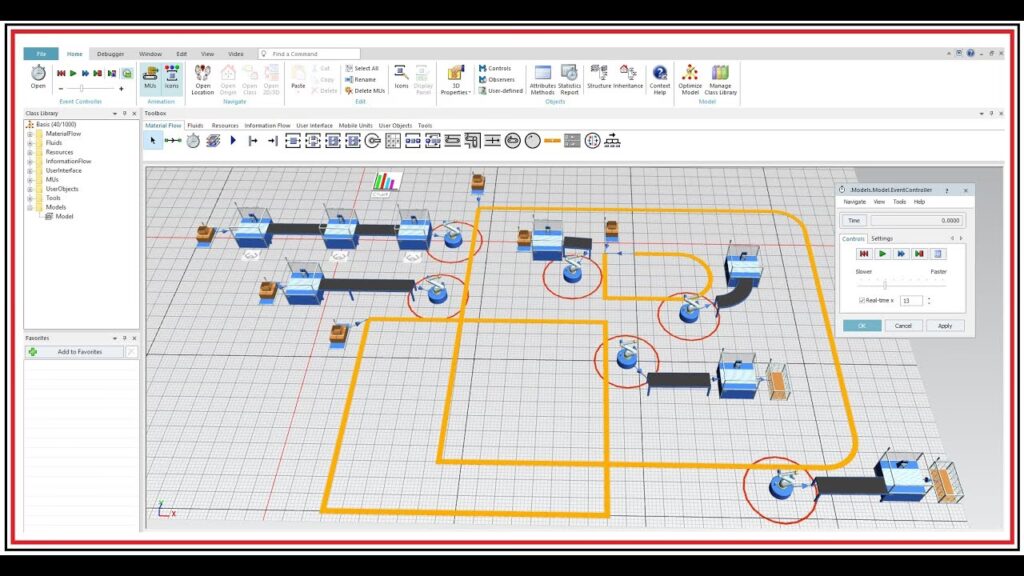The width and height of the screenshot is (1024, 576).
Task: Expand the MaterialFlow folder in Class Library
Action: tap(30, 134)
